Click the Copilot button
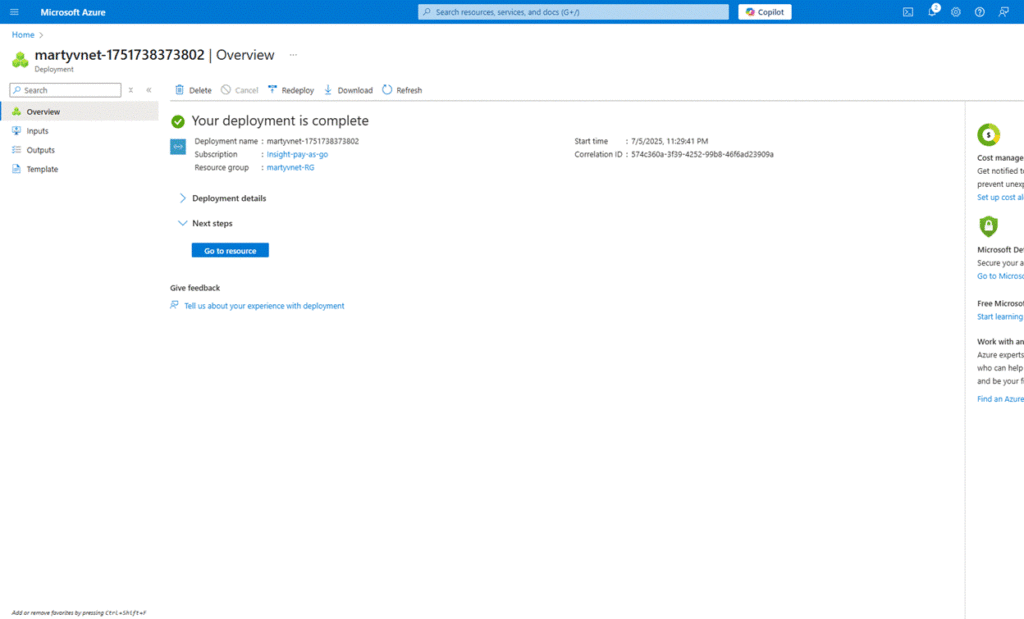Screen dimensions: 1024x619 pyautogui.click(x=764, y=12)
